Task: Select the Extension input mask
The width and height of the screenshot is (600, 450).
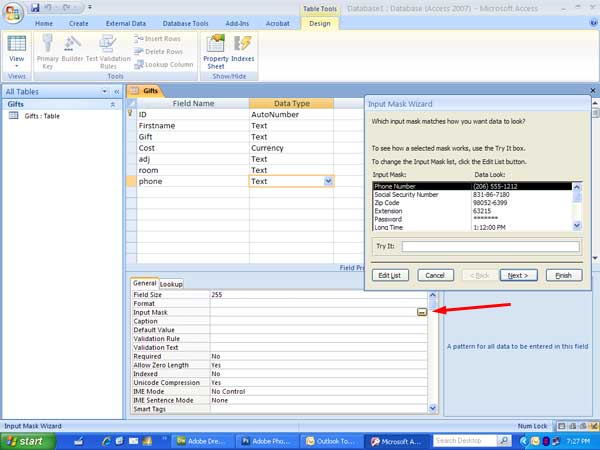Action: [x=473, y=211]
